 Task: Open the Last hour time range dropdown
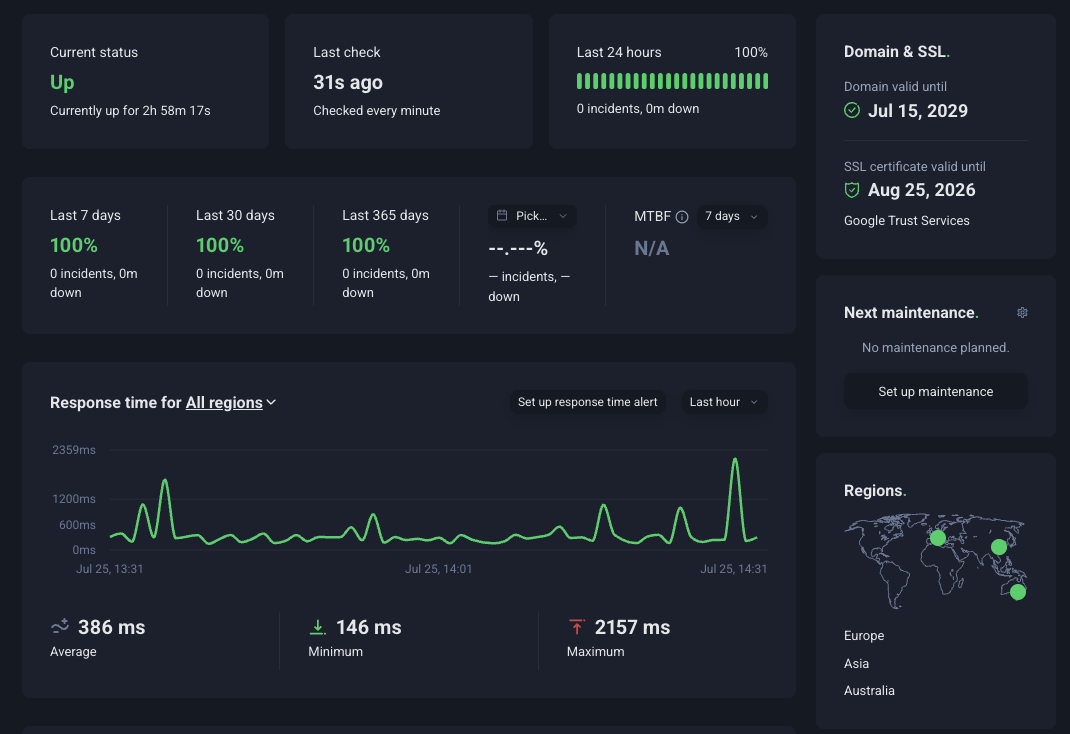(x=724, y=402)
